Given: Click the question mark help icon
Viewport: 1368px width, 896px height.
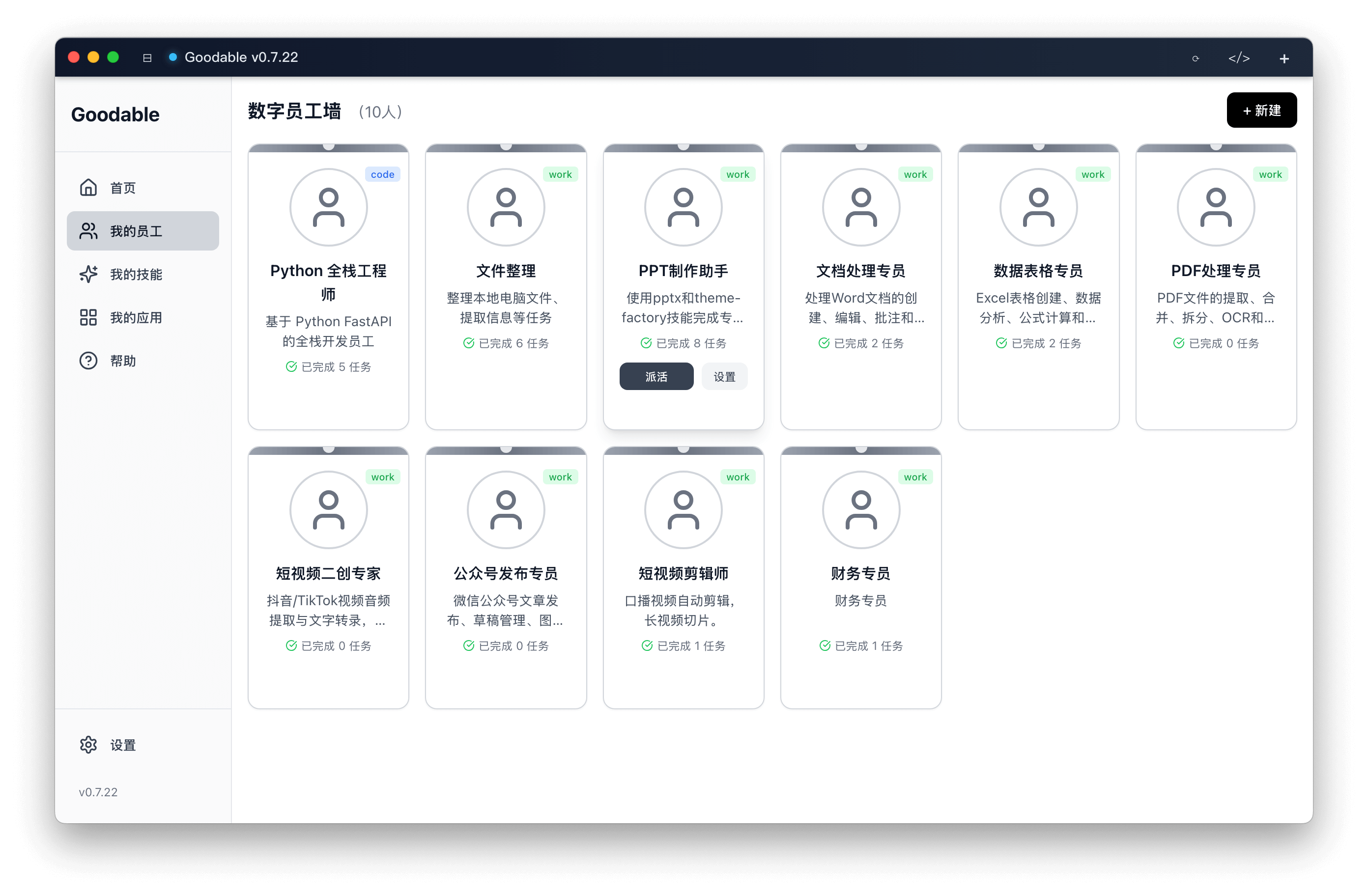Looking at the screenshot, I should (88, 361).
